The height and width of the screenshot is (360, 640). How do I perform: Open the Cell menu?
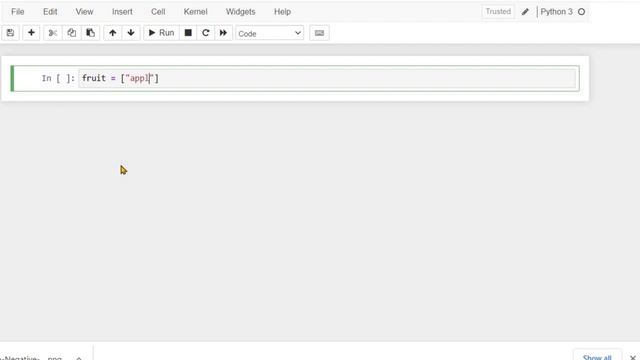click(x=158, y=12)
